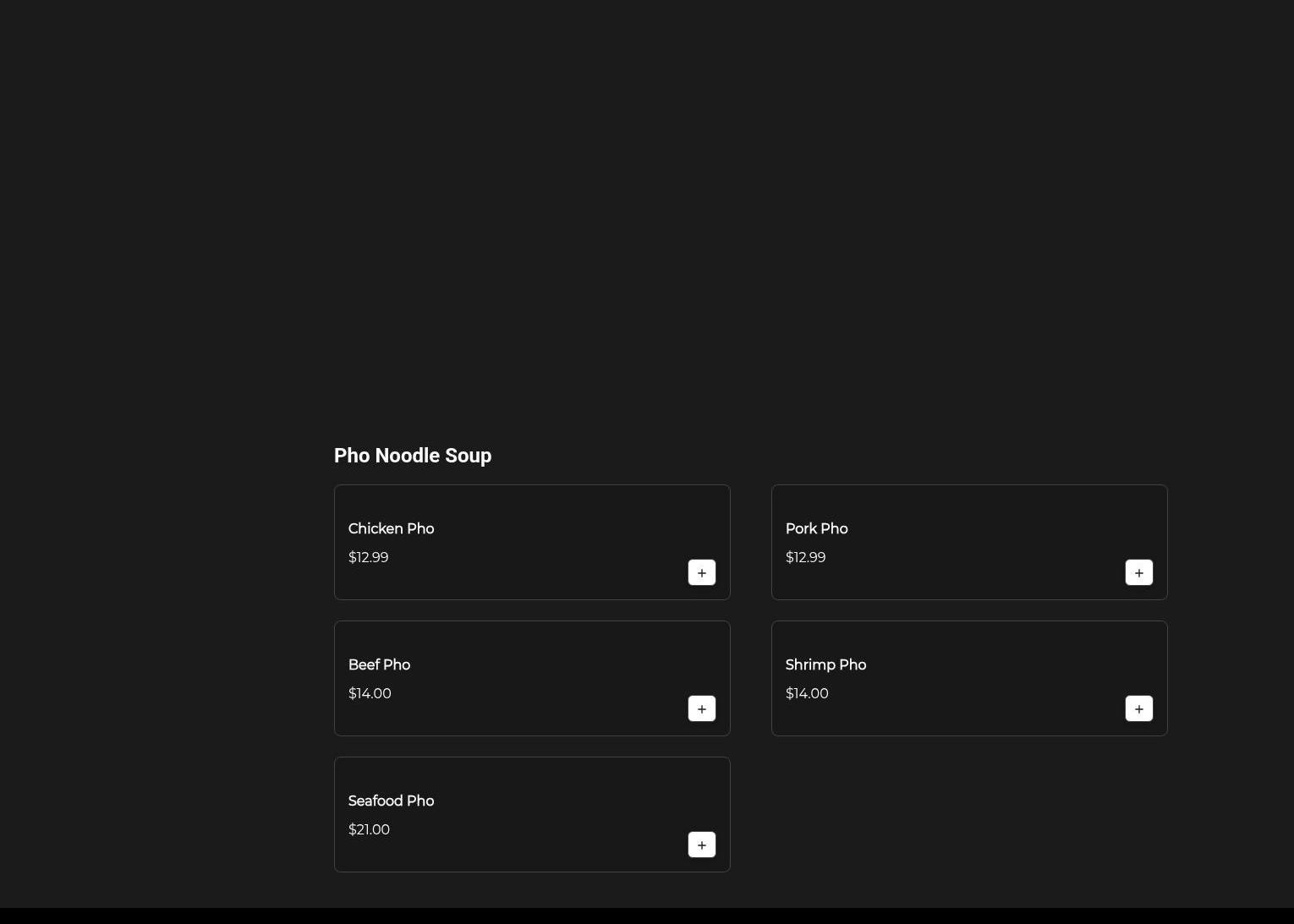Add Beef Pho using its plus icon
This screenshot has height=924, width=1294.
tap(702, 708)
